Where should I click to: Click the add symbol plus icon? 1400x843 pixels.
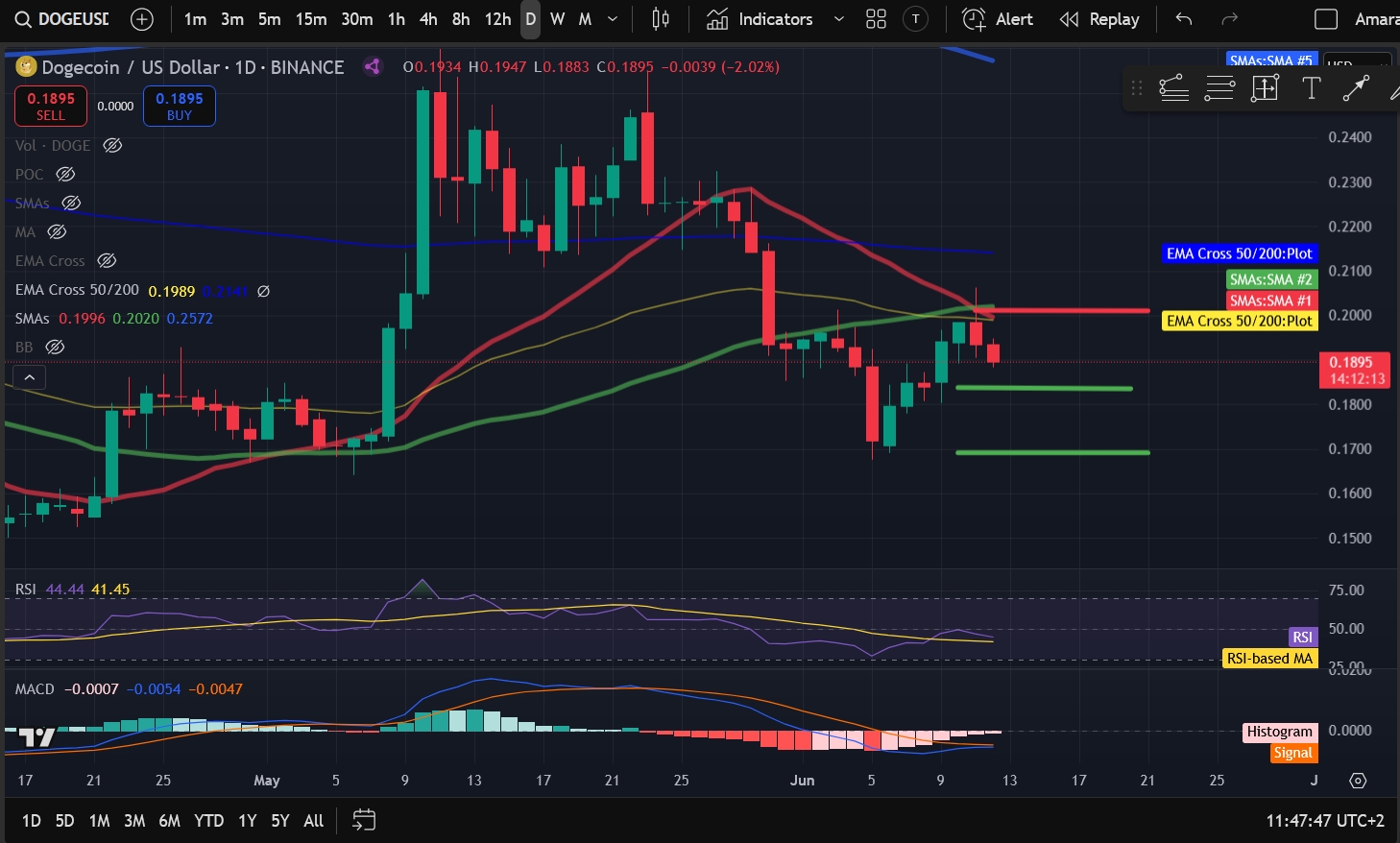point(141,19)
